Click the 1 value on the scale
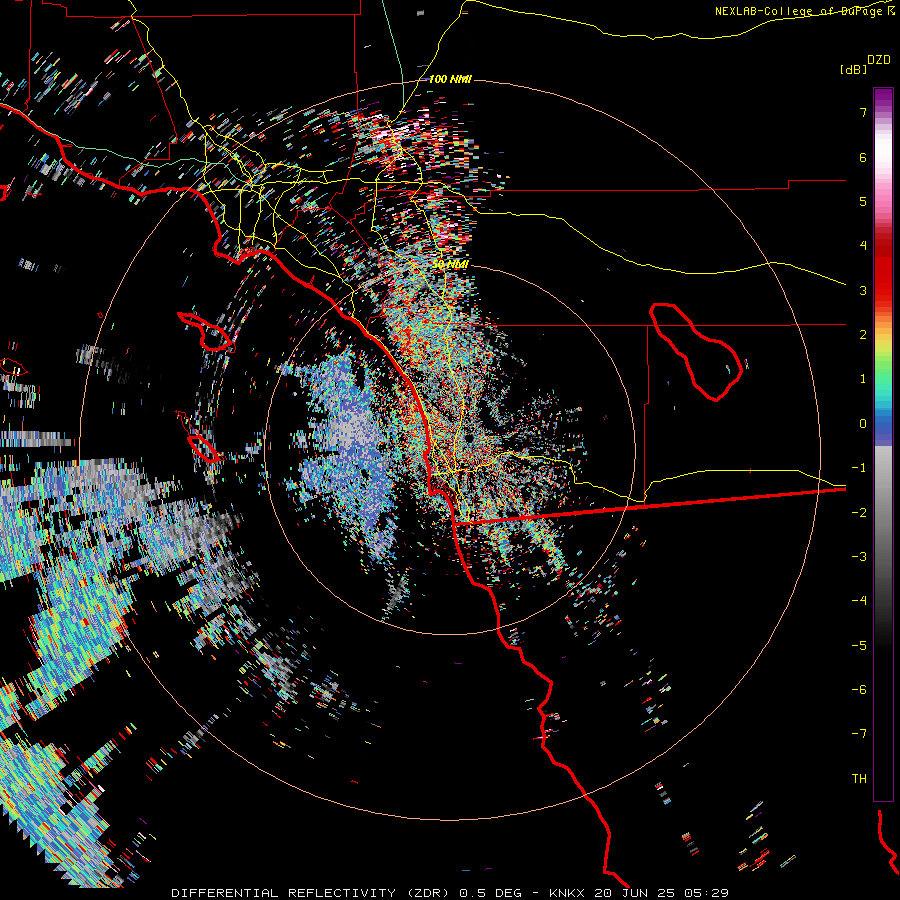This screenshot has height=900, width=900. (x=863, y=379)
